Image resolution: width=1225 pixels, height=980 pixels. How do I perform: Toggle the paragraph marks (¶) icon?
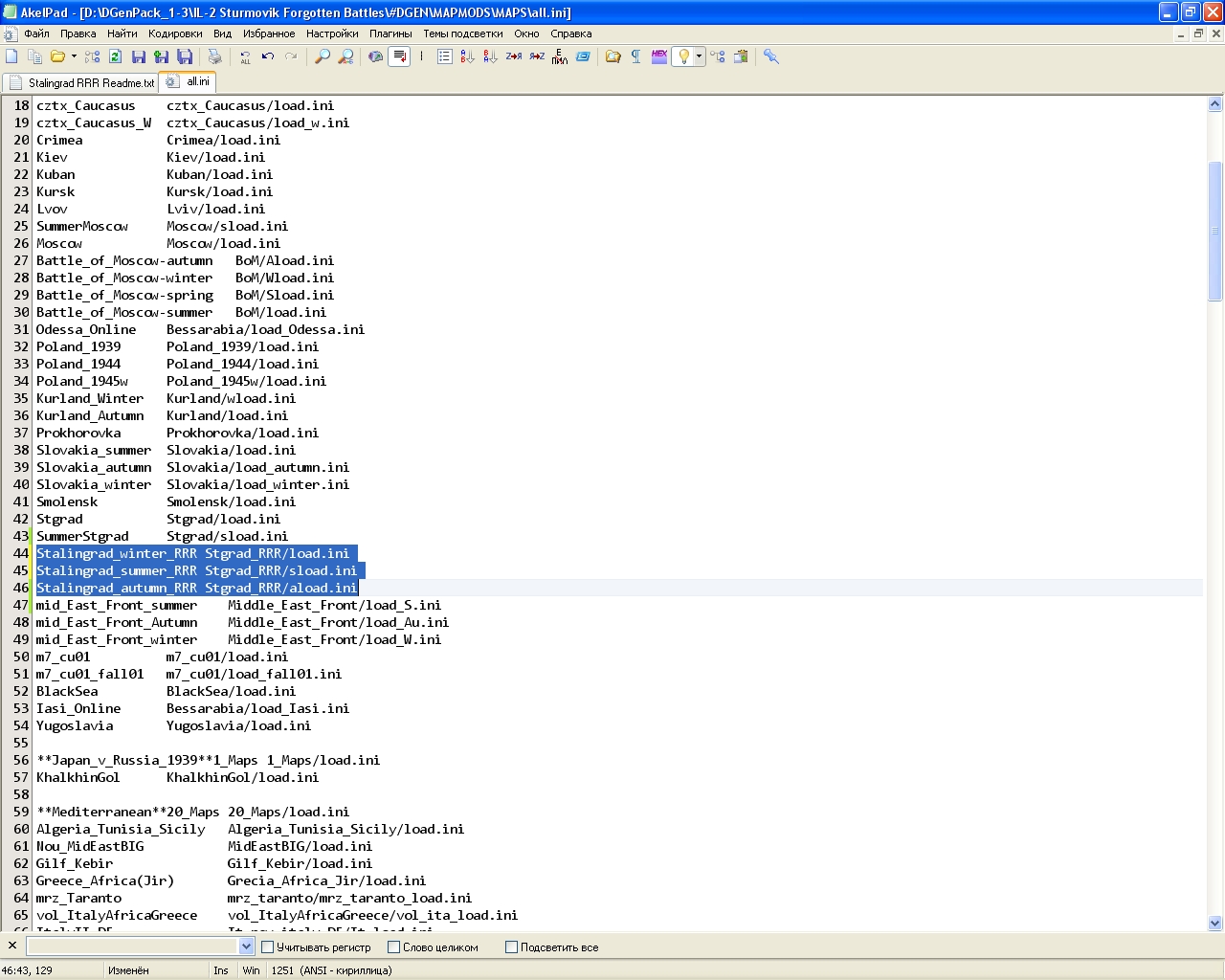tap(635, 56)
